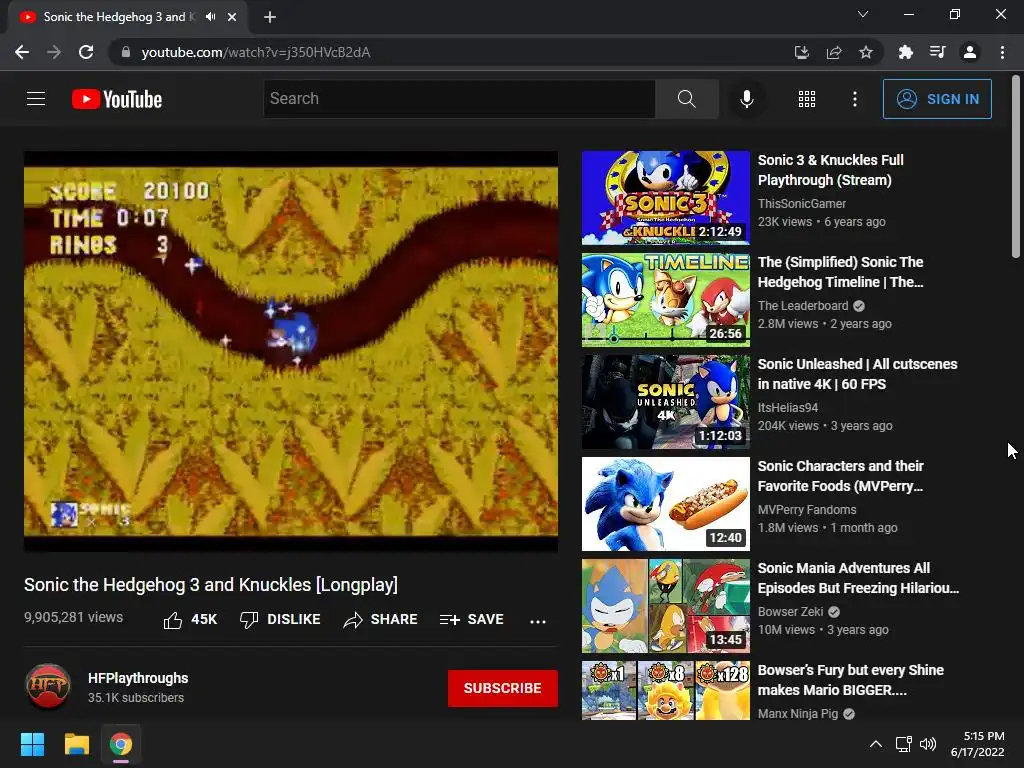Open Sonic Characters Favorite Foods video title
Screen dimensions: 1024x768
[x=840, y=475]
